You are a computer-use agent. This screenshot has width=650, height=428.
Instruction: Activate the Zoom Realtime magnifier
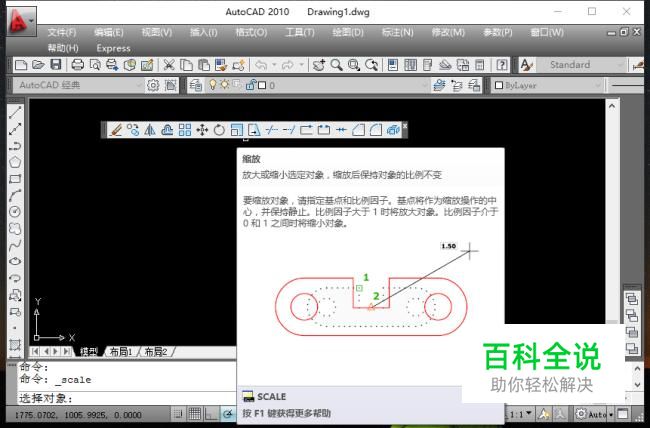coord(336,65)
